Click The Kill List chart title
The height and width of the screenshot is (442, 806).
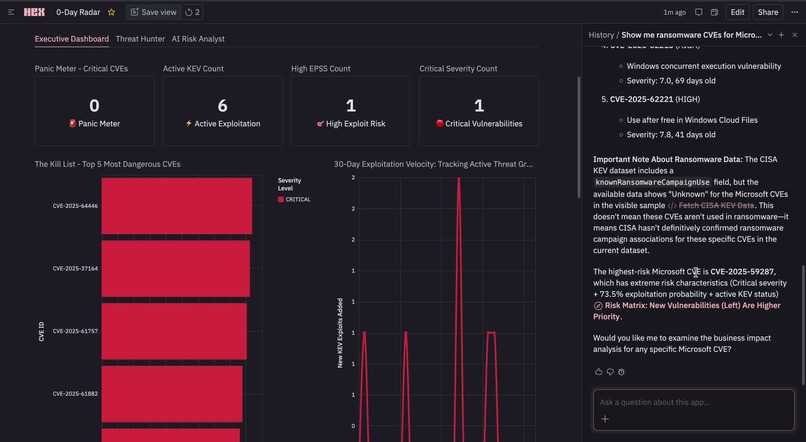[x=107, y=164]
